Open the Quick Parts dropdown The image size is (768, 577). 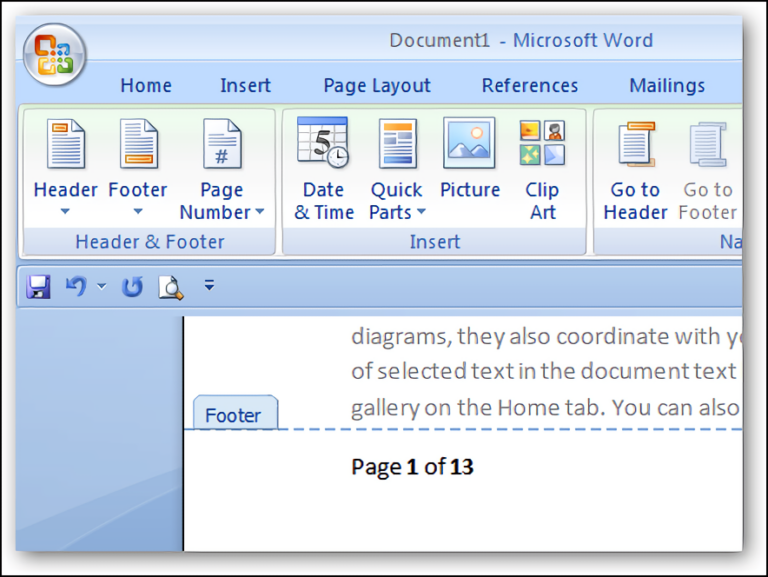pyautogui.click(x=397, y=201)
